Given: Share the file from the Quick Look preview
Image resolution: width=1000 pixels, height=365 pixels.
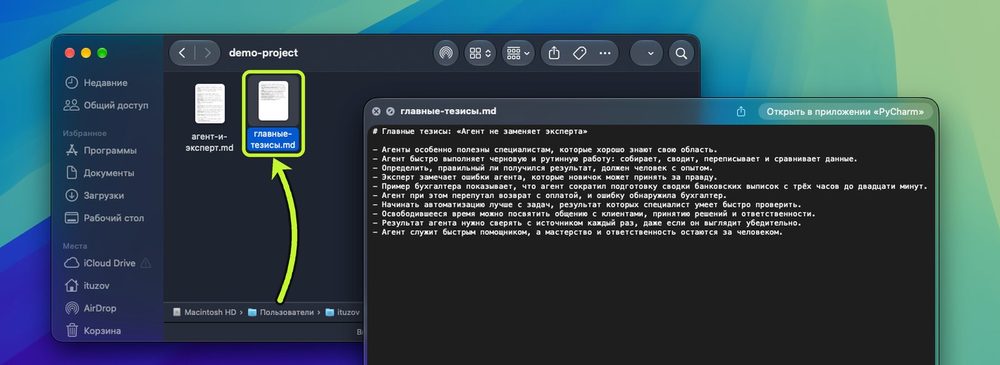Looking at the screenshot, I should pos(741,111).
